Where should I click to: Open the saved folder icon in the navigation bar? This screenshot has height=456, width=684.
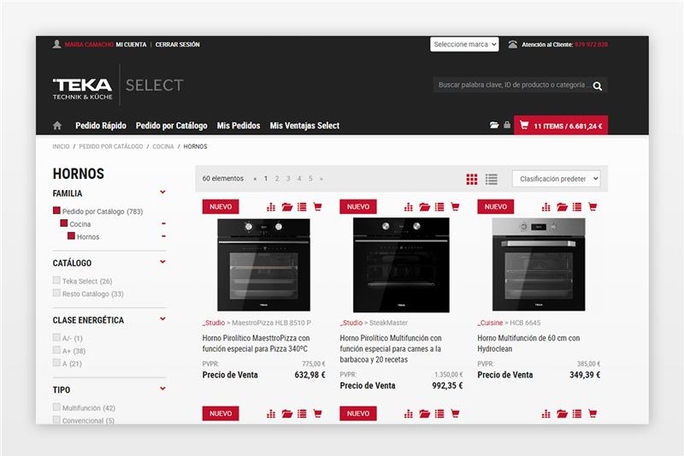click(x=494, y=125)
